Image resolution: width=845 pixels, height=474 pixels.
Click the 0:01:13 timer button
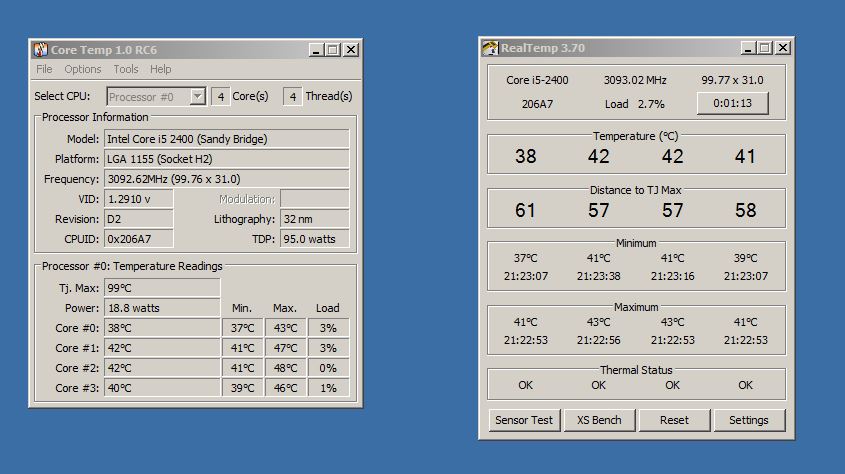[732, 103]
